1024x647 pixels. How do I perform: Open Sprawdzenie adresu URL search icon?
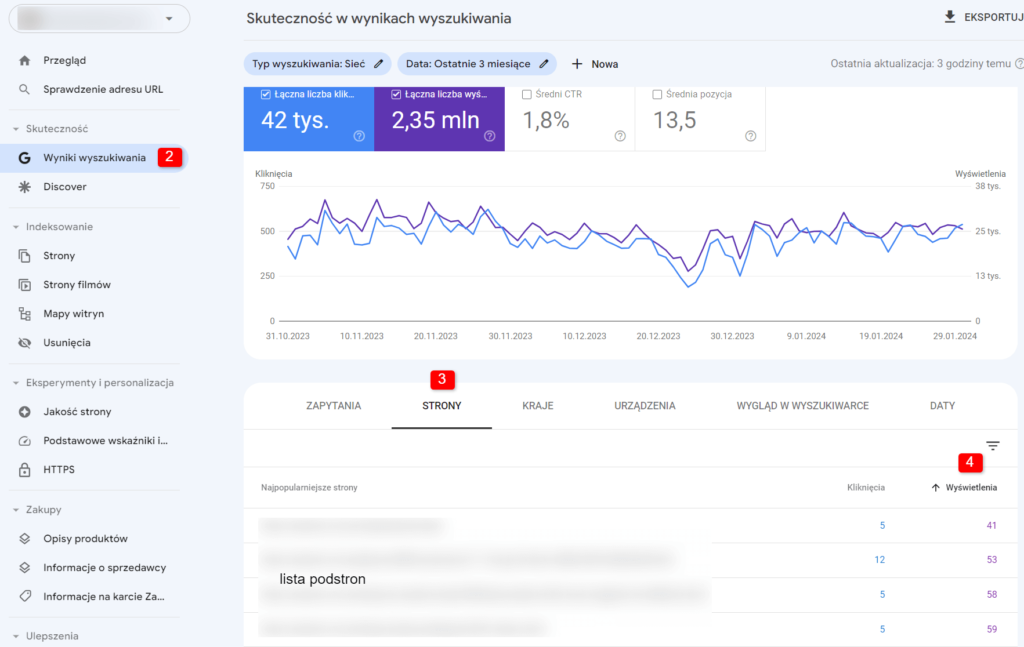24,89
